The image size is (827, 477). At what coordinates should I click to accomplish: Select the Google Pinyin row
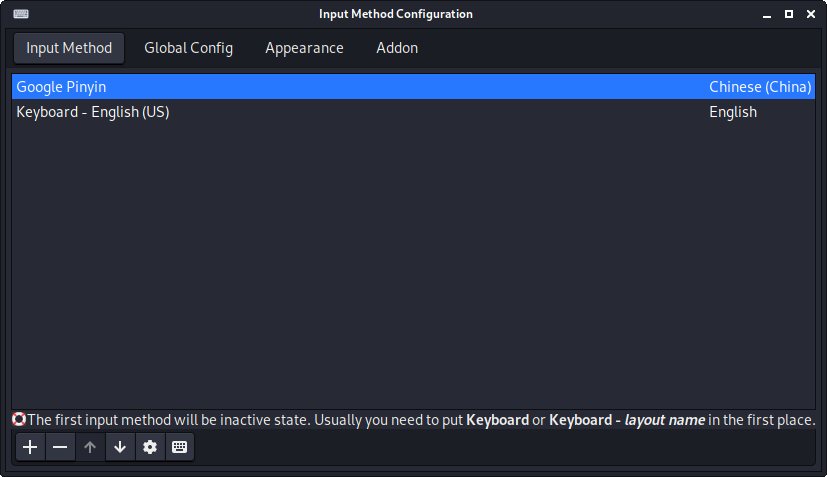tap(414, 87)
